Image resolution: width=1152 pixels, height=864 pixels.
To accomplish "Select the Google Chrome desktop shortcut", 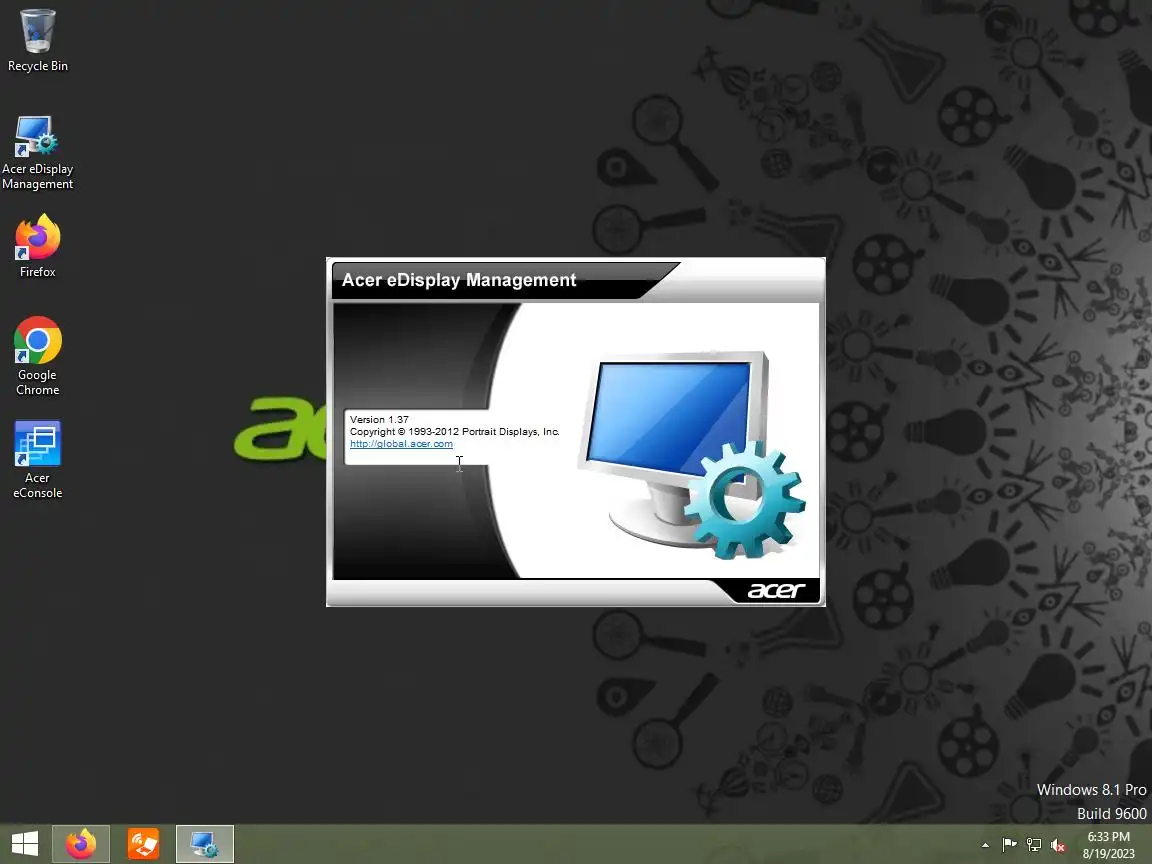I will coord(37,356).
